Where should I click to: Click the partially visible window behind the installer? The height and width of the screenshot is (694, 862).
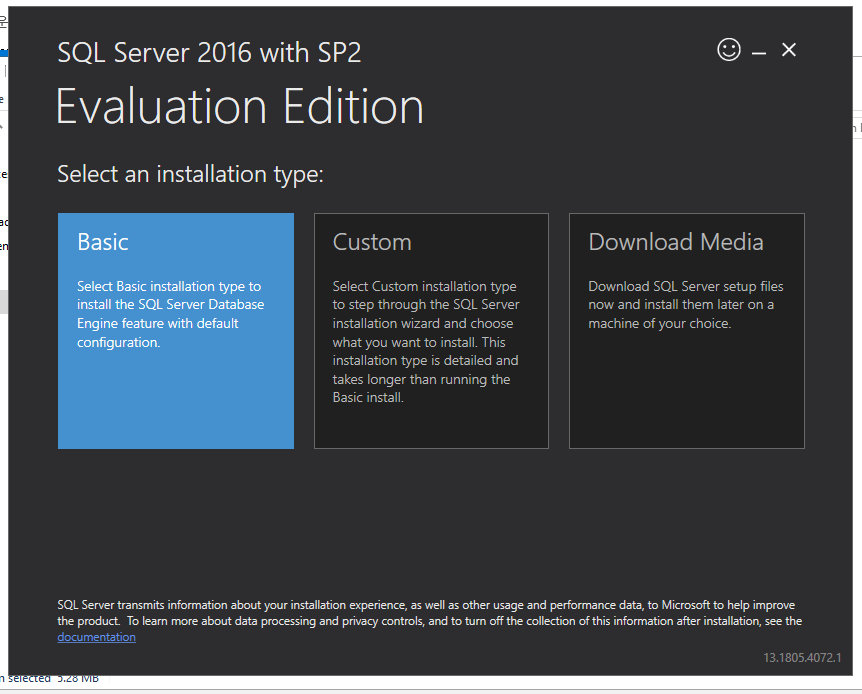(x=6, y=300)
